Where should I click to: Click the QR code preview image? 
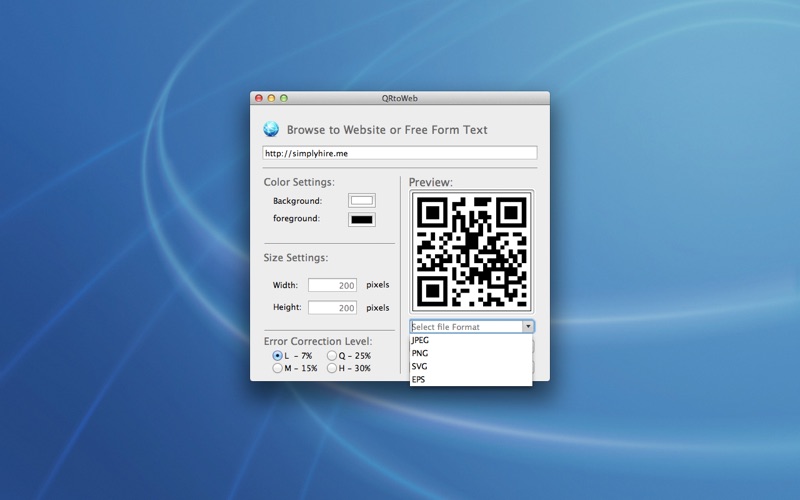471,252
